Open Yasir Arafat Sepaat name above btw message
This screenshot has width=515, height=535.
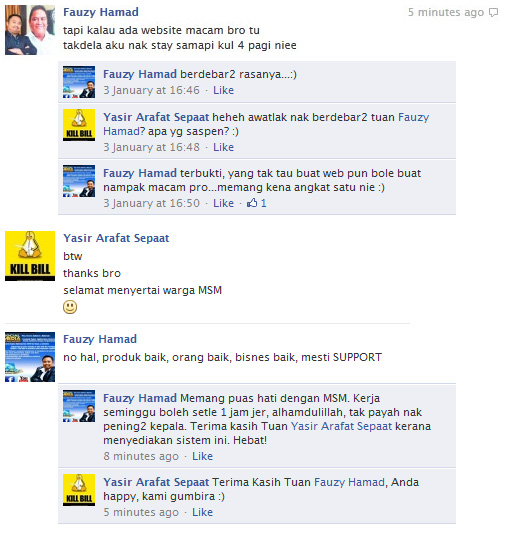(x=116, y=238)
